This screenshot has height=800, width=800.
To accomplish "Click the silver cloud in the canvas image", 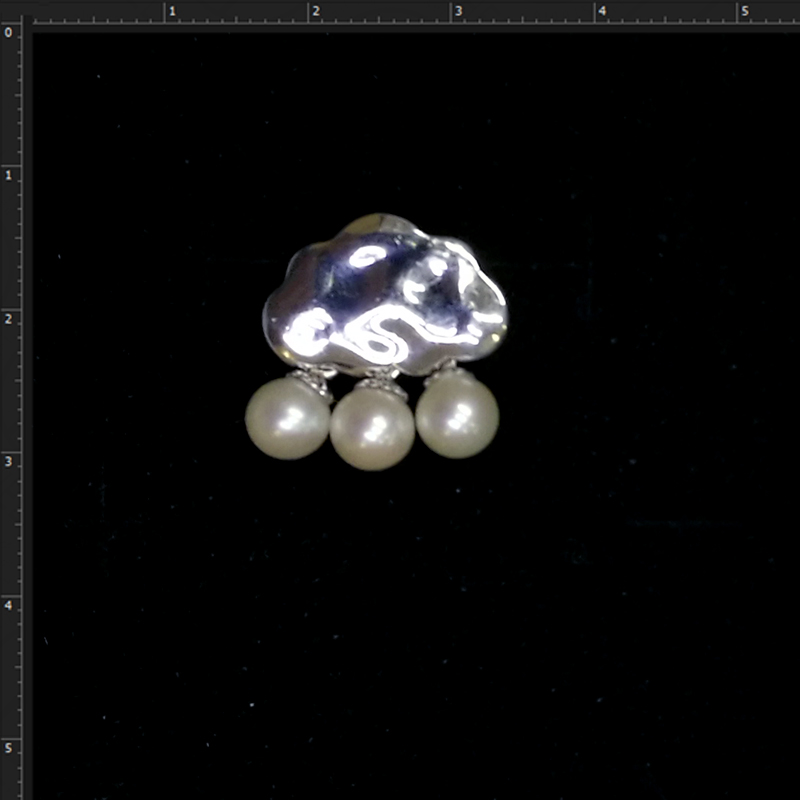I will [x=385, y=294].
